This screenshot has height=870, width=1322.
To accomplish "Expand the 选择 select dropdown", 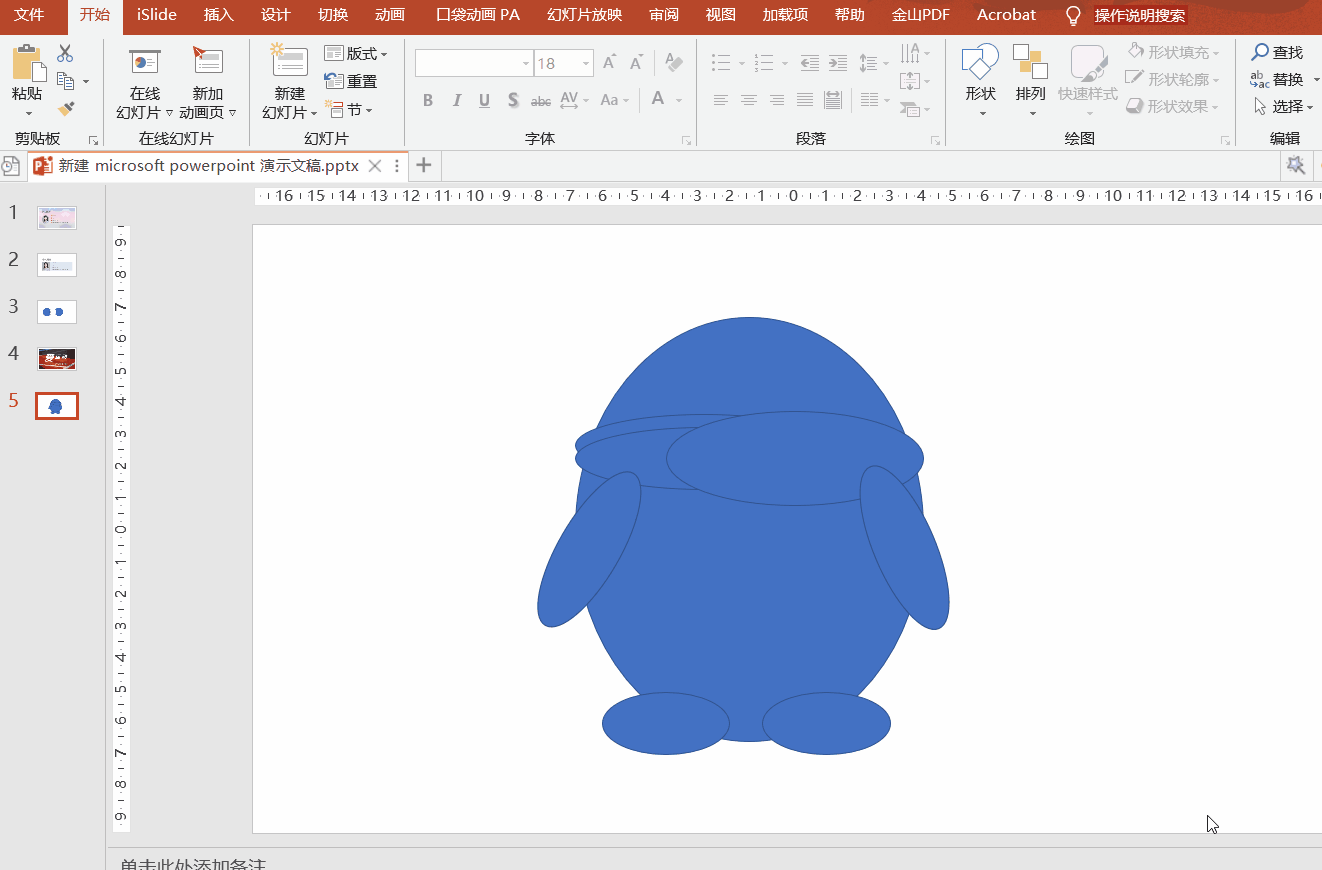I will coord(1283,106).
